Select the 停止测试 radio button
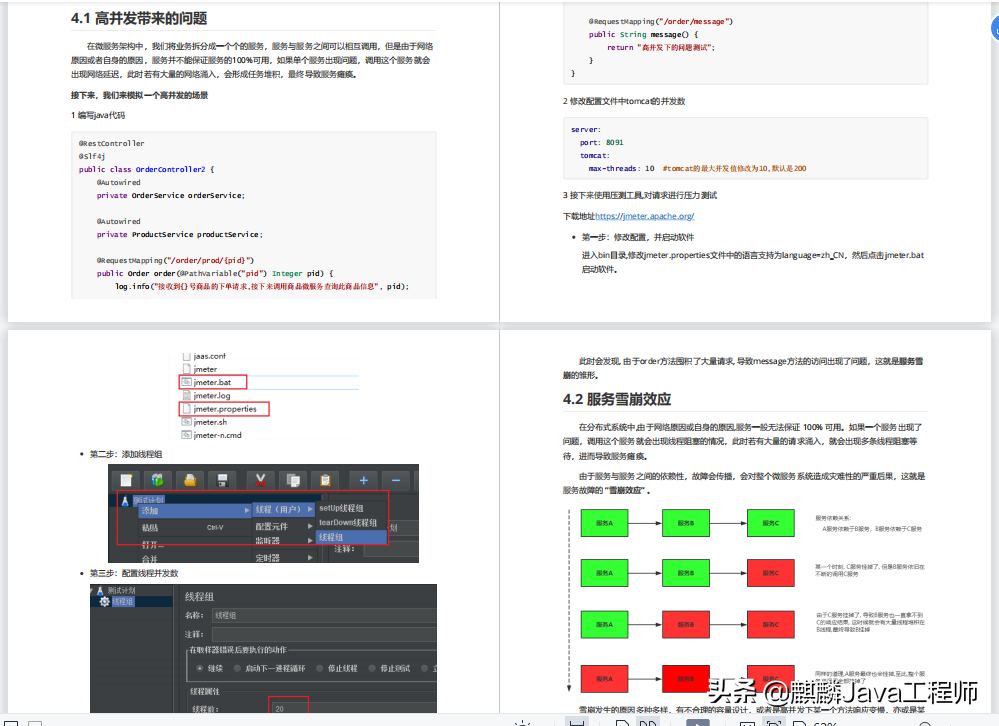The image size is (999, 726). [x=372, y=668]
